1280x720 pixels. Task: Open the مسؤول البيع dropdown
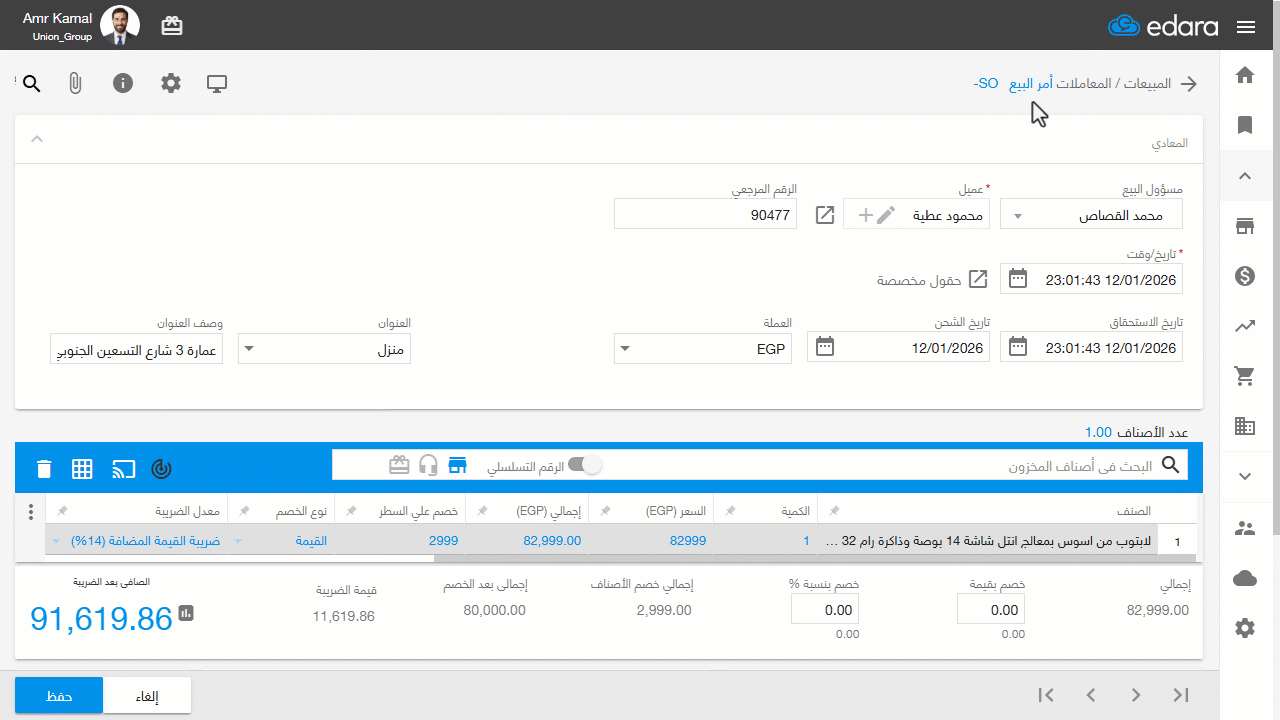(1091, 215)
